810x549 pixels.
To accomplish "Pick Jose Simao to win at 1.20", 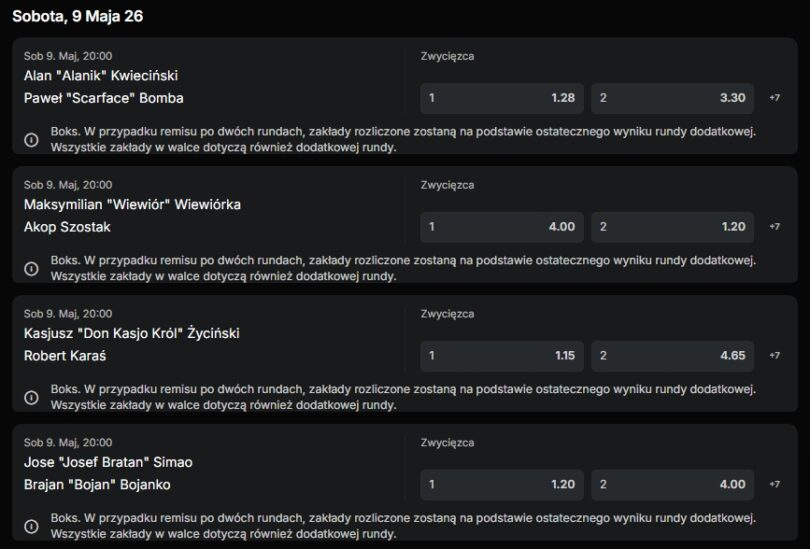I will (502, 484).
